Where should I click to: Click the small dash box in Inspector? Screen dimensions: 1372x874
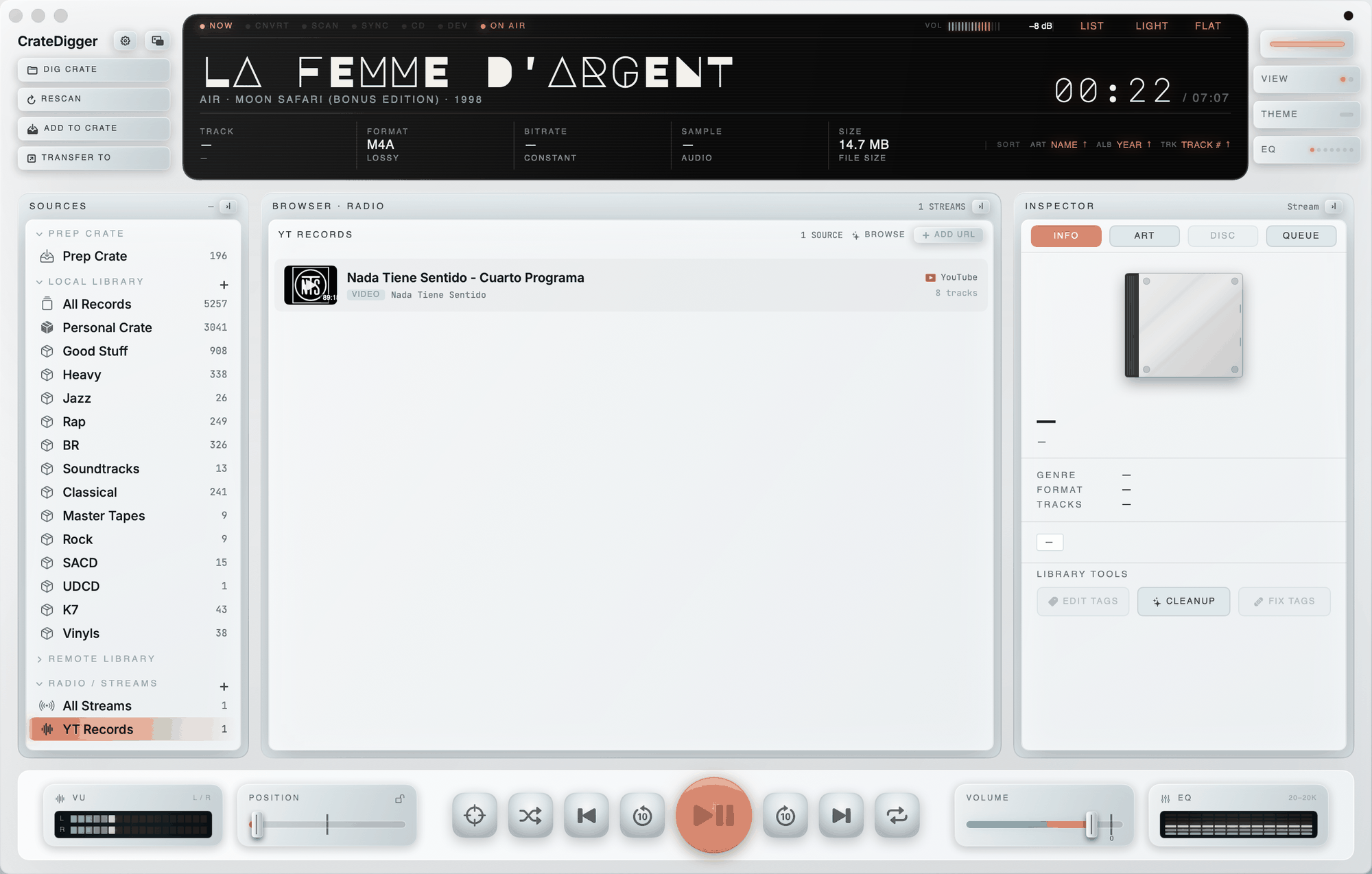click(1050, 542)
